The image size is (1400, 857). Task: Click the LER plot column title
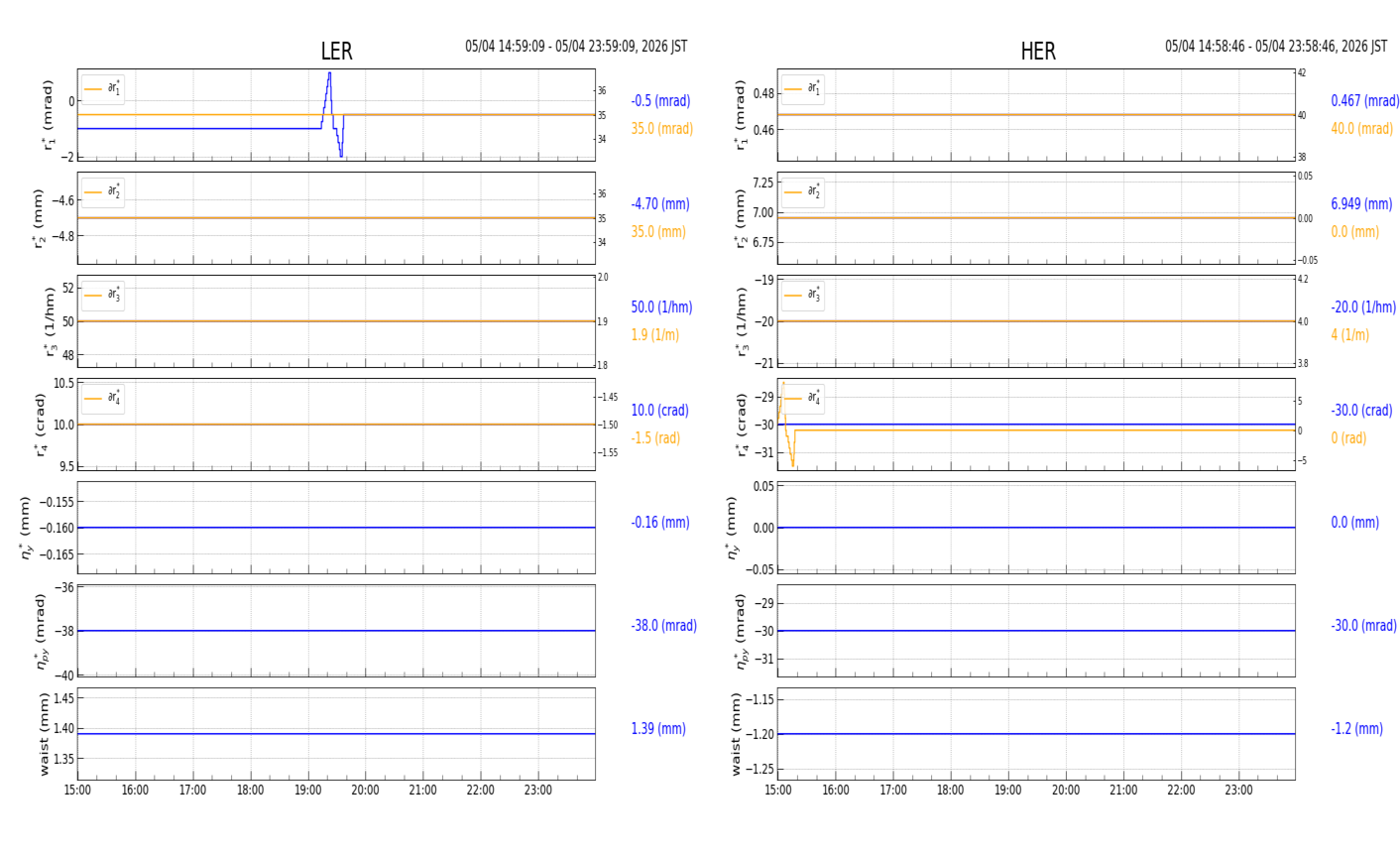(x=336, y=52)
